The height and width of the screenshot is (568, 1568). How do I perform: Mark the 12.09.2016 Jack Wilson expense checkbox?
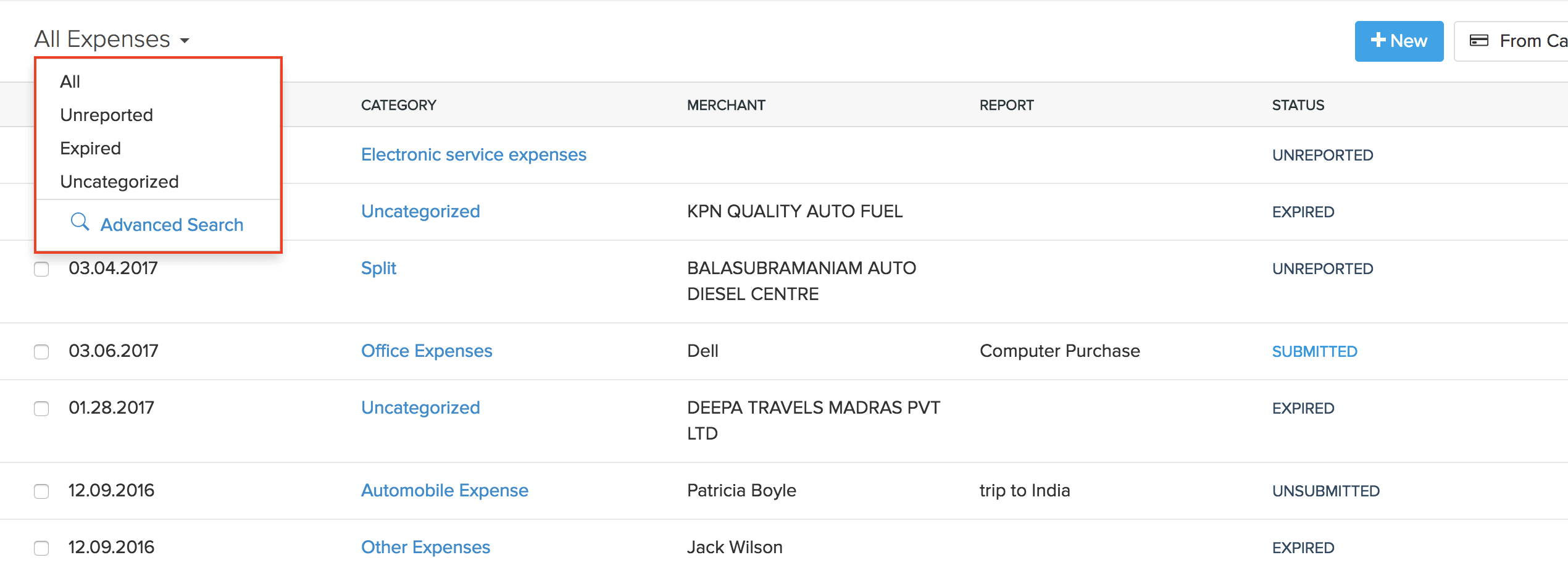(41, 548)
